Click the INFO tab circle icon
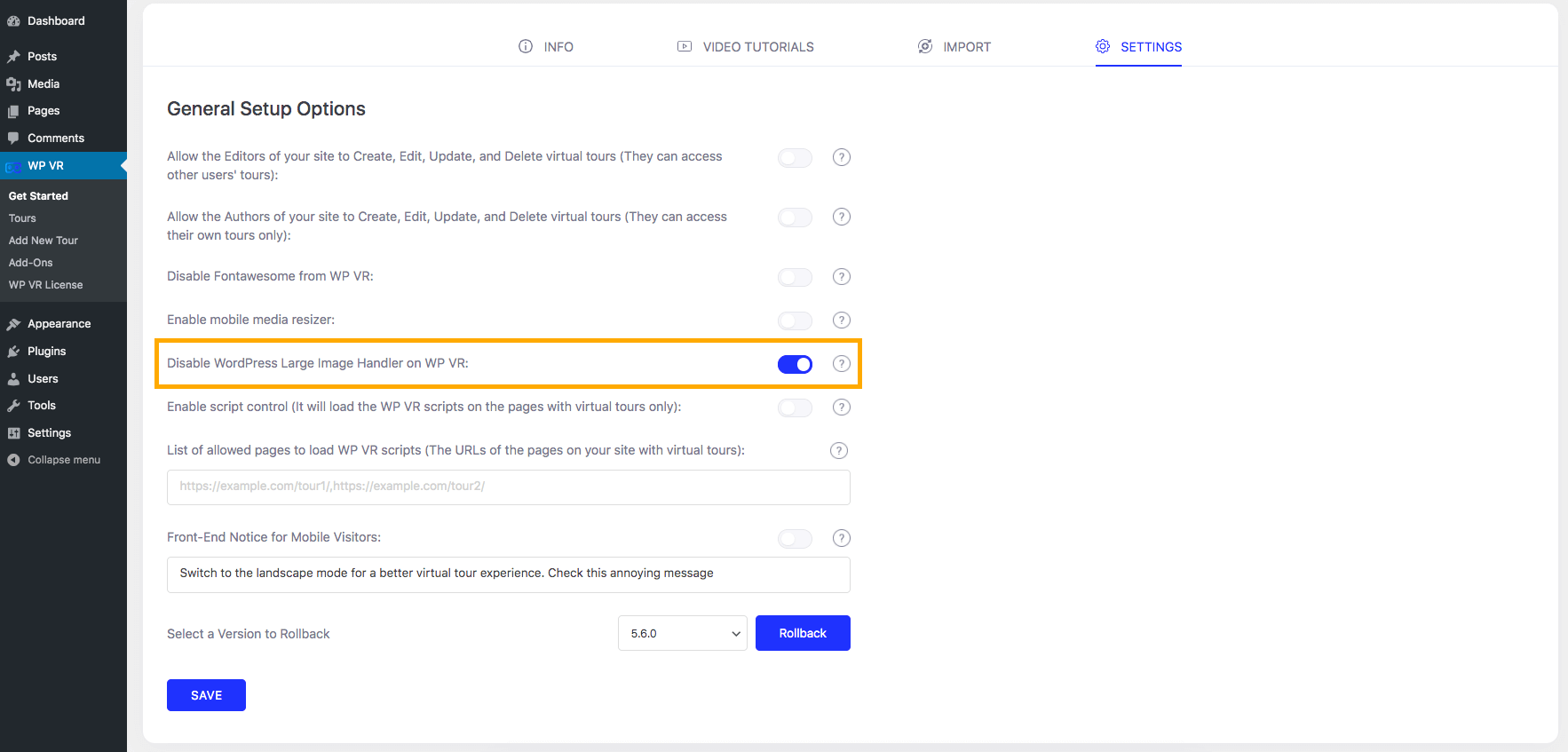 (526, 46)
